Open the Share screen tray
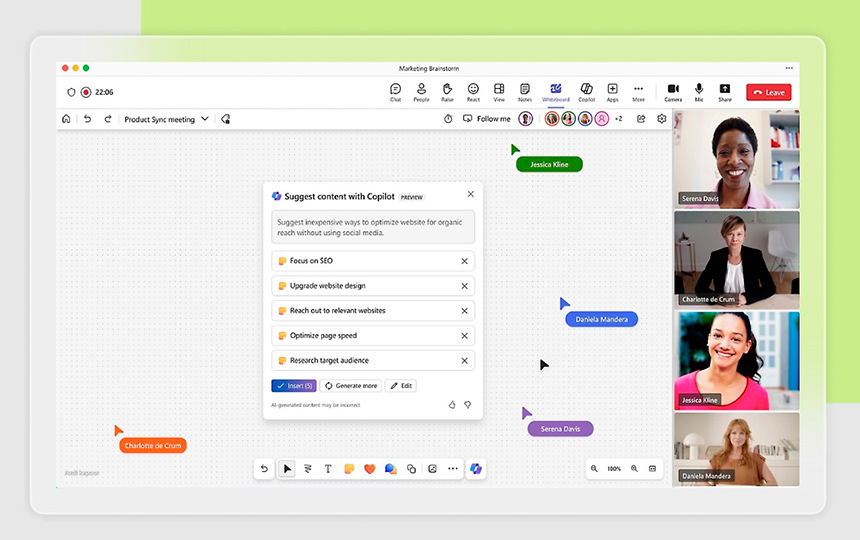The width and height of the screenshot is (860, 540). click(725, 92)
